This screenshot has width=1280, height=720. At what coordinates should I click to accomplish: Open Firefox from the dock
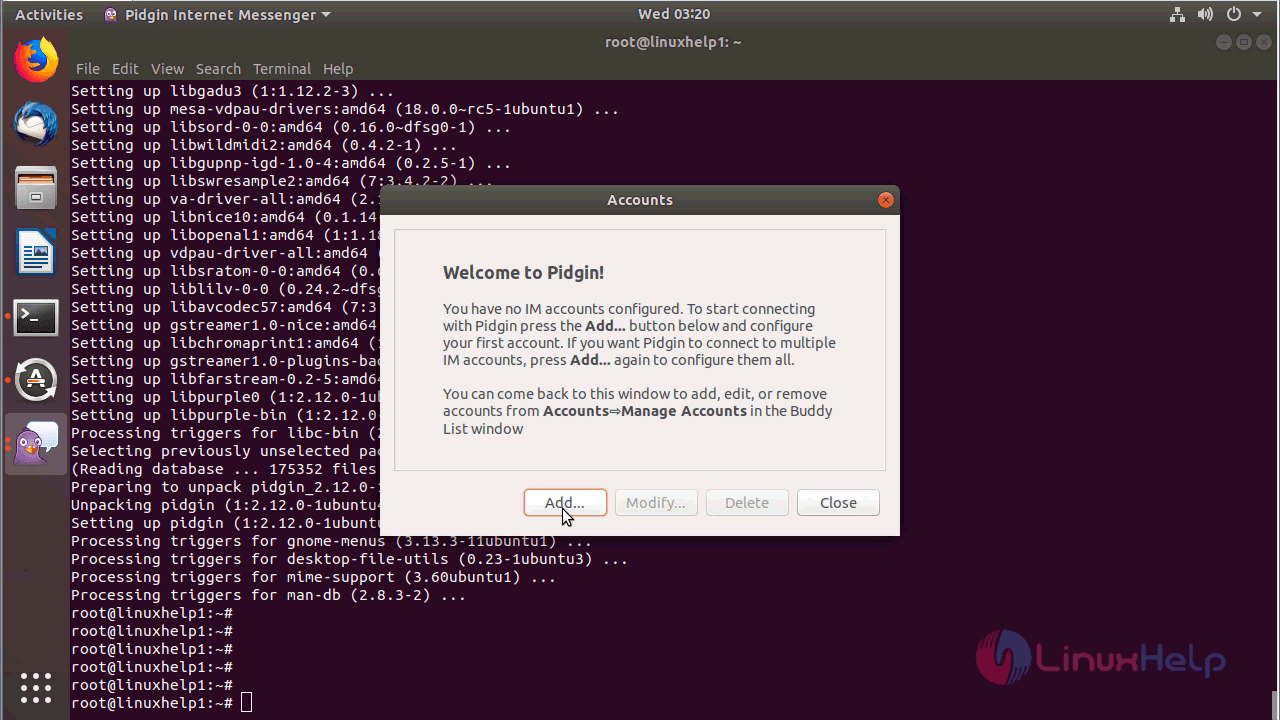pos(36,61)
